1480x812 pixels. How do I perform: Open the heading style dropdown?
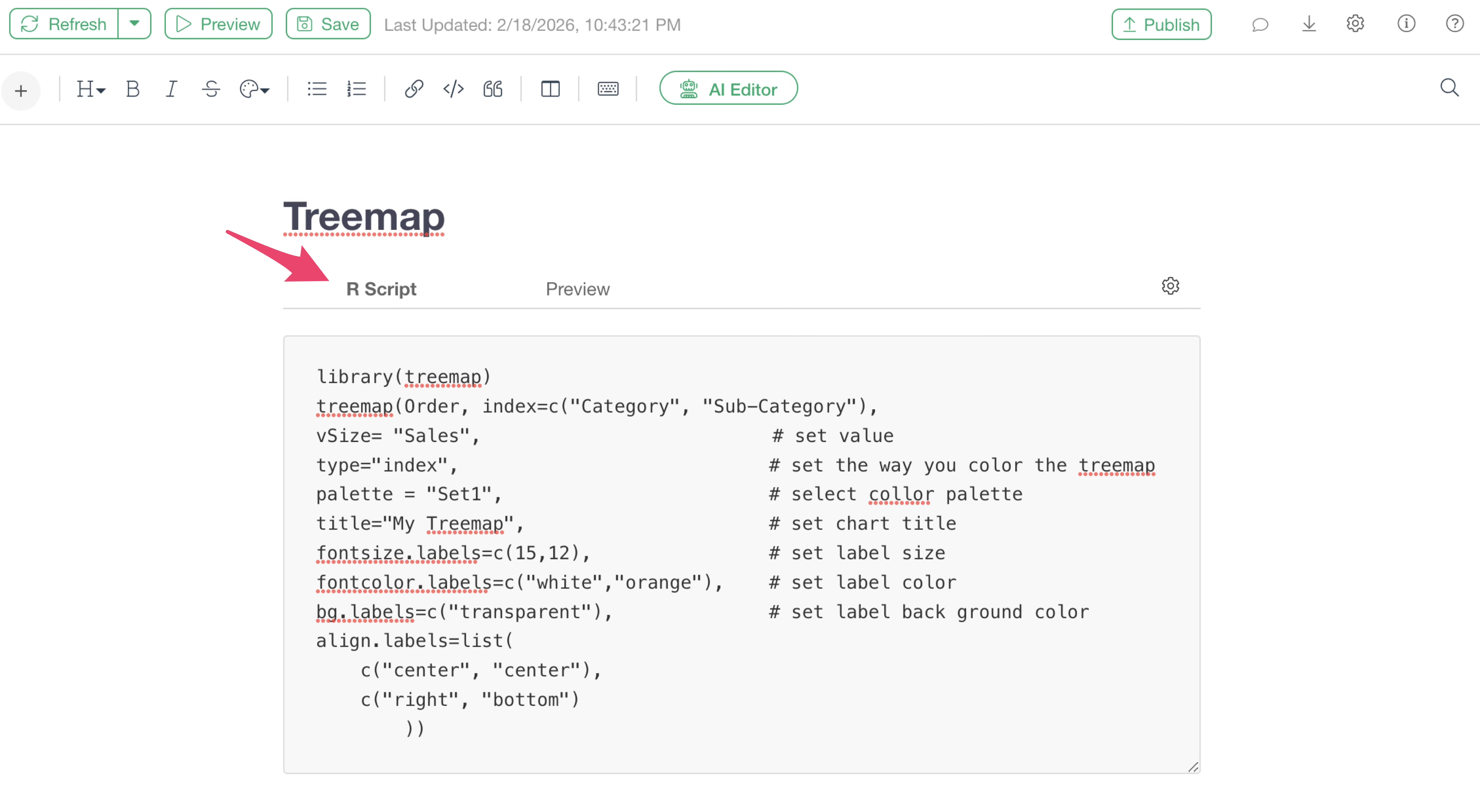point(91,89)
